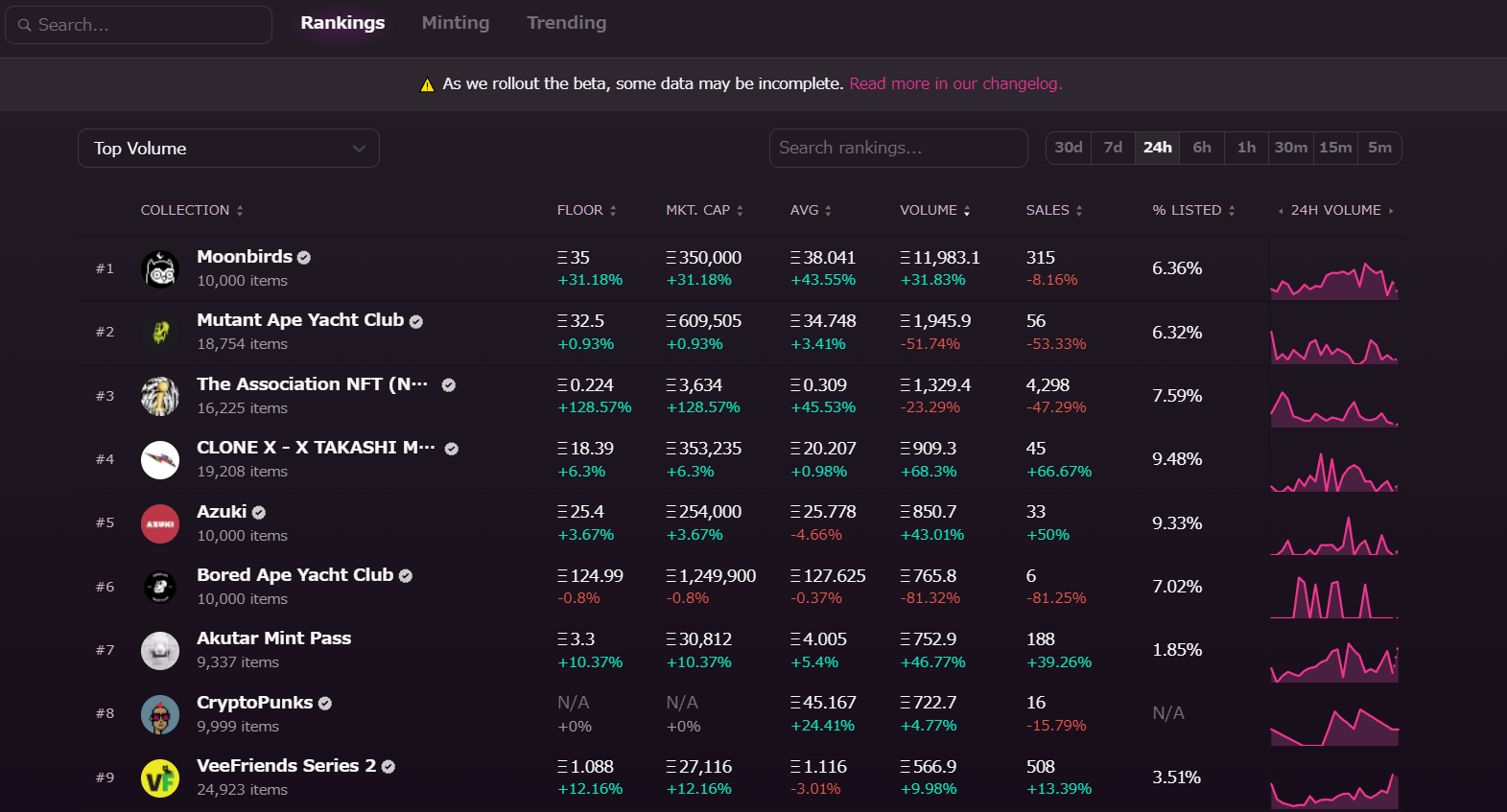Open the CLONE X avatar
The image size is (1507, 812).
160,459
